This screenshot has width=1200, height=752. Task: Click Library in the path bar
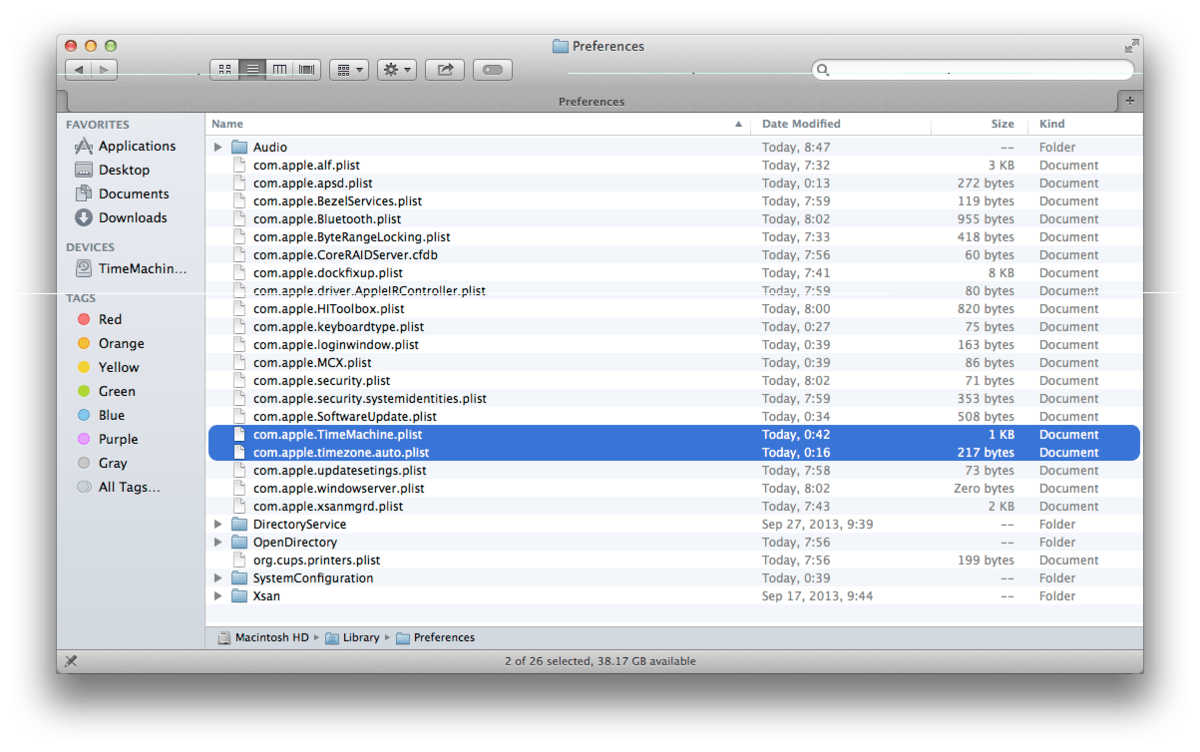352,638
